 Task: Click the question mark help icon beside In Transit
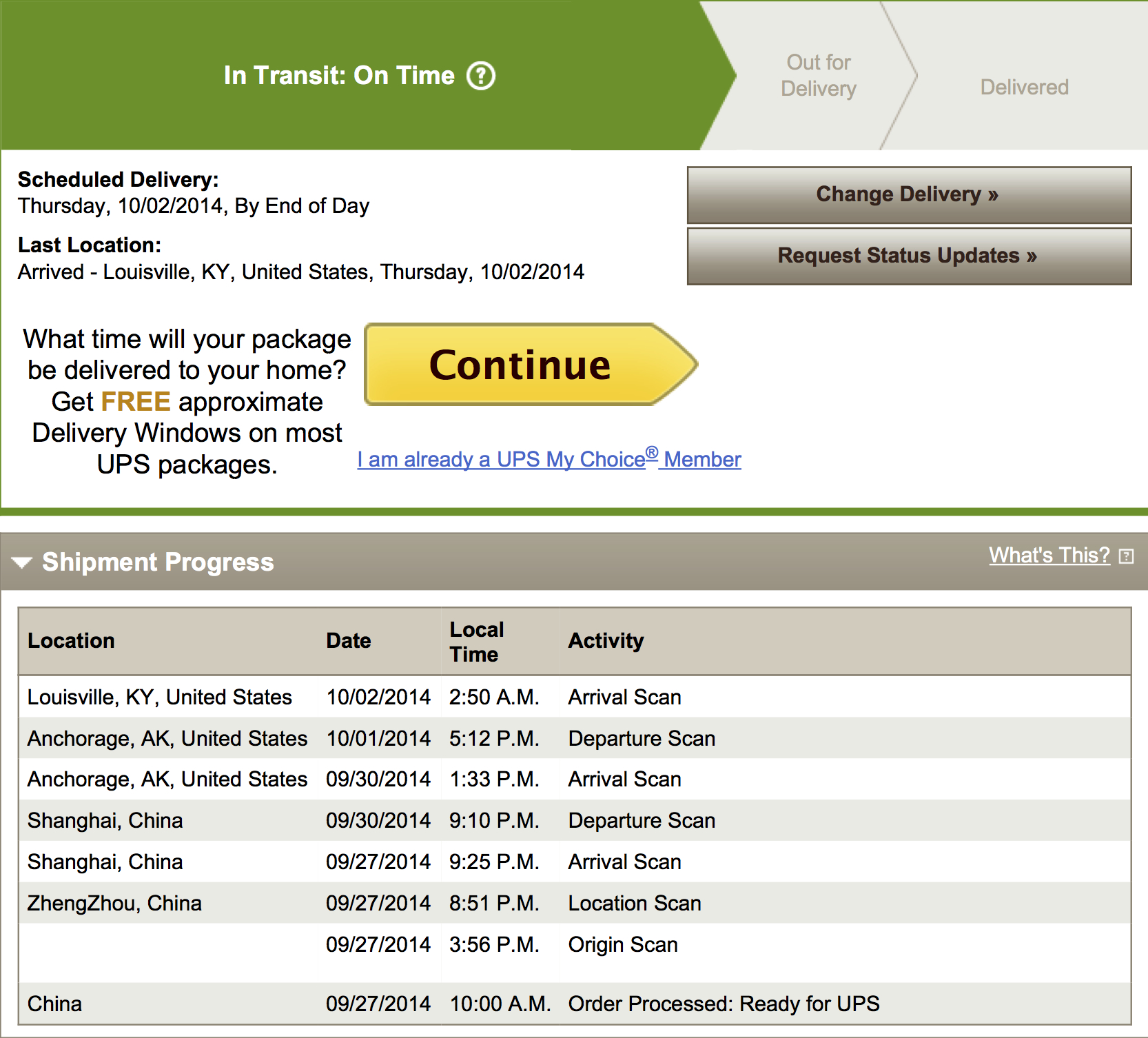click(x=481, y=76)
